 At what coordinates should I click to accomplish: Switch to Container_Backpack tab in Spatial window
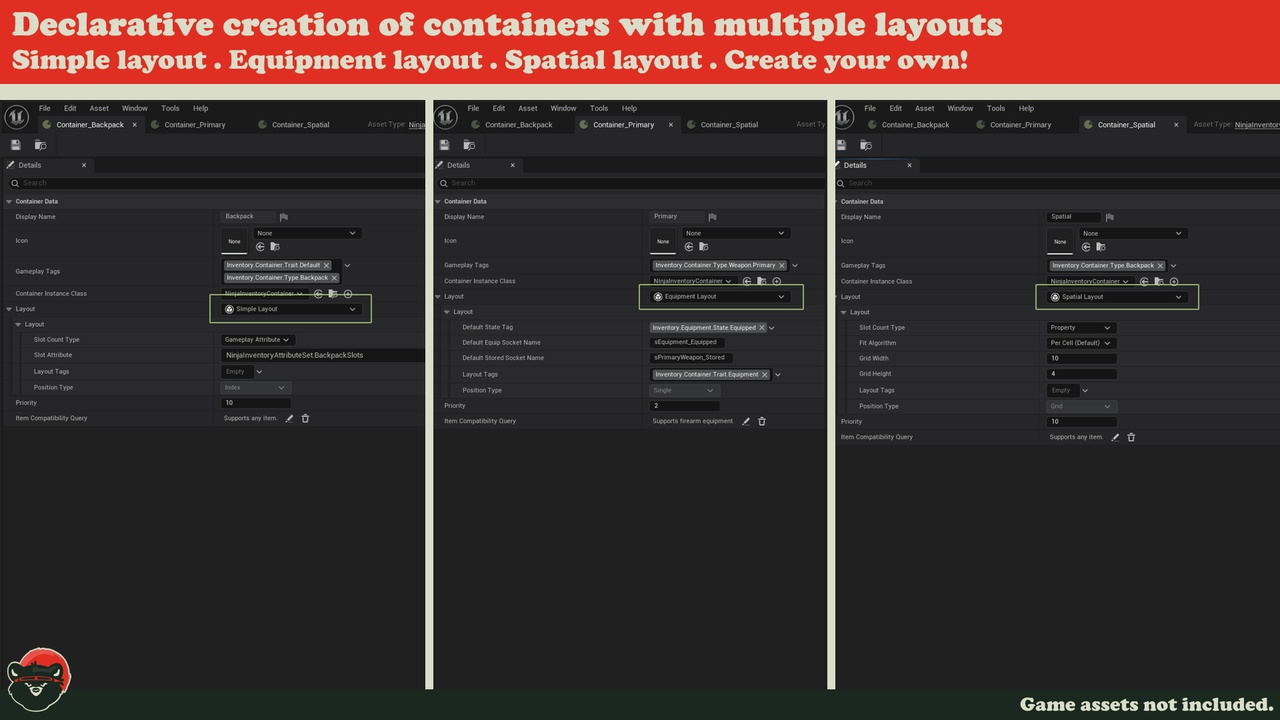pos(916,125)
